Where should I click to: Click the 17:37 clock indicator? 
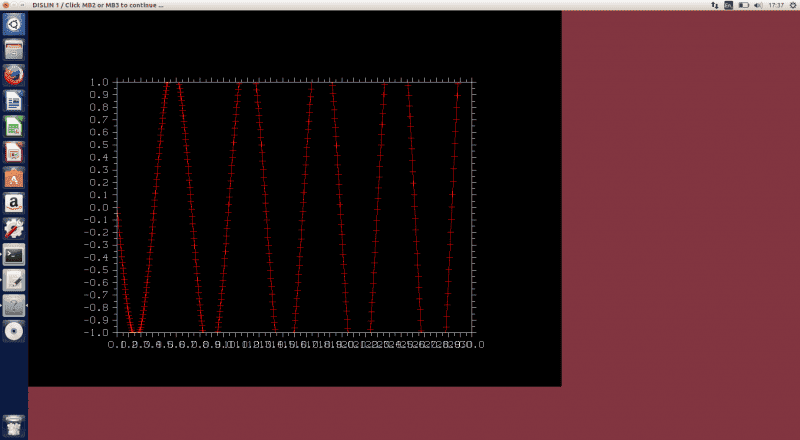775,5
